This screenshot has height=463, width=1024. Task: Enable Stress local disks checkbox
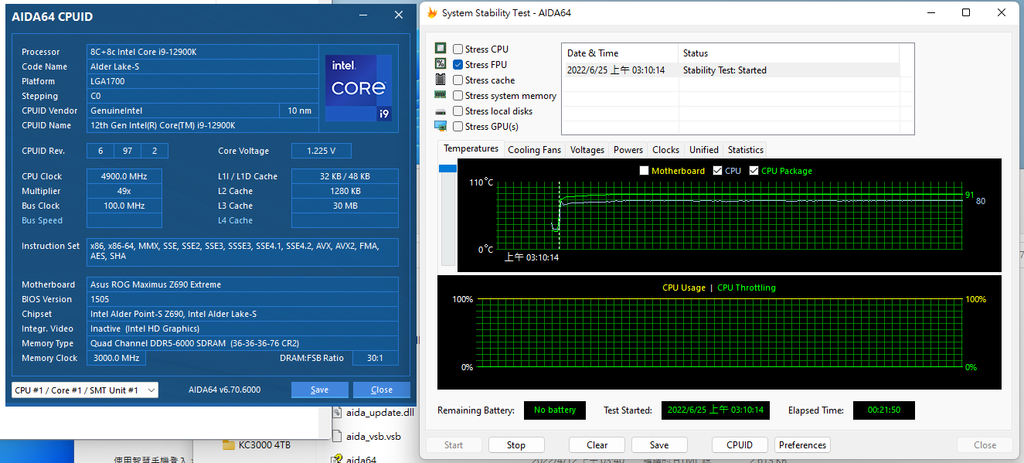458,111
